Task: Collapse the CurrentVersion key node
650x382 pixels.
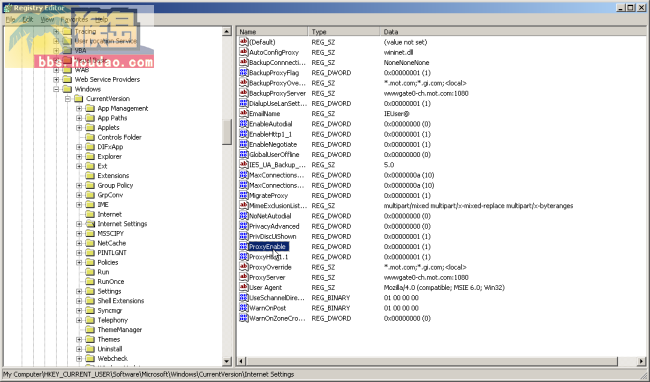Action: click(68, 99)
